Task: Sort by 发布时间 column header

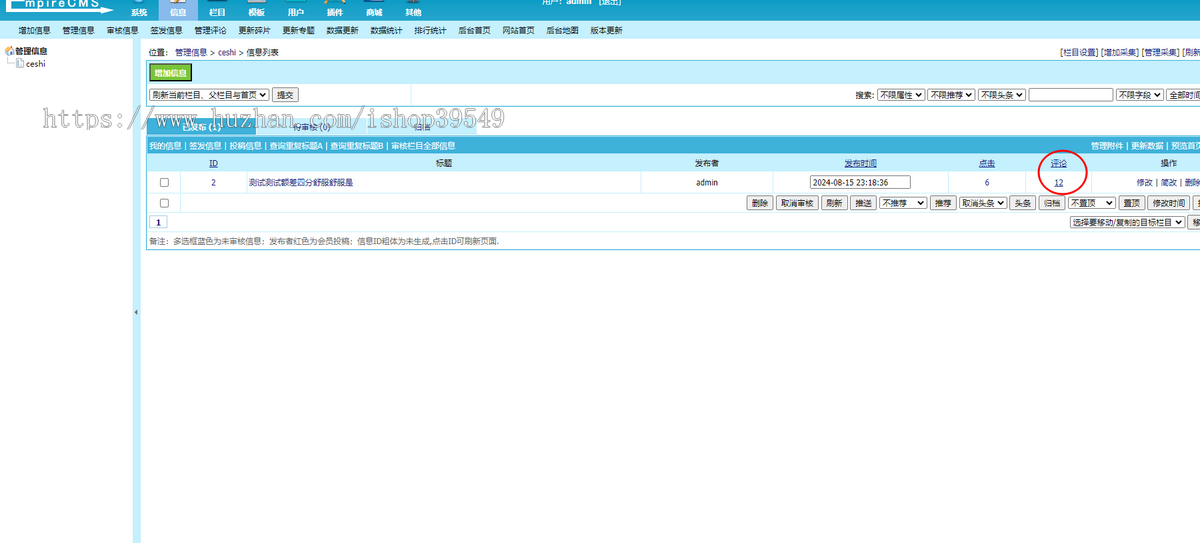Action: pyautogui.click(x=860, y=163)
